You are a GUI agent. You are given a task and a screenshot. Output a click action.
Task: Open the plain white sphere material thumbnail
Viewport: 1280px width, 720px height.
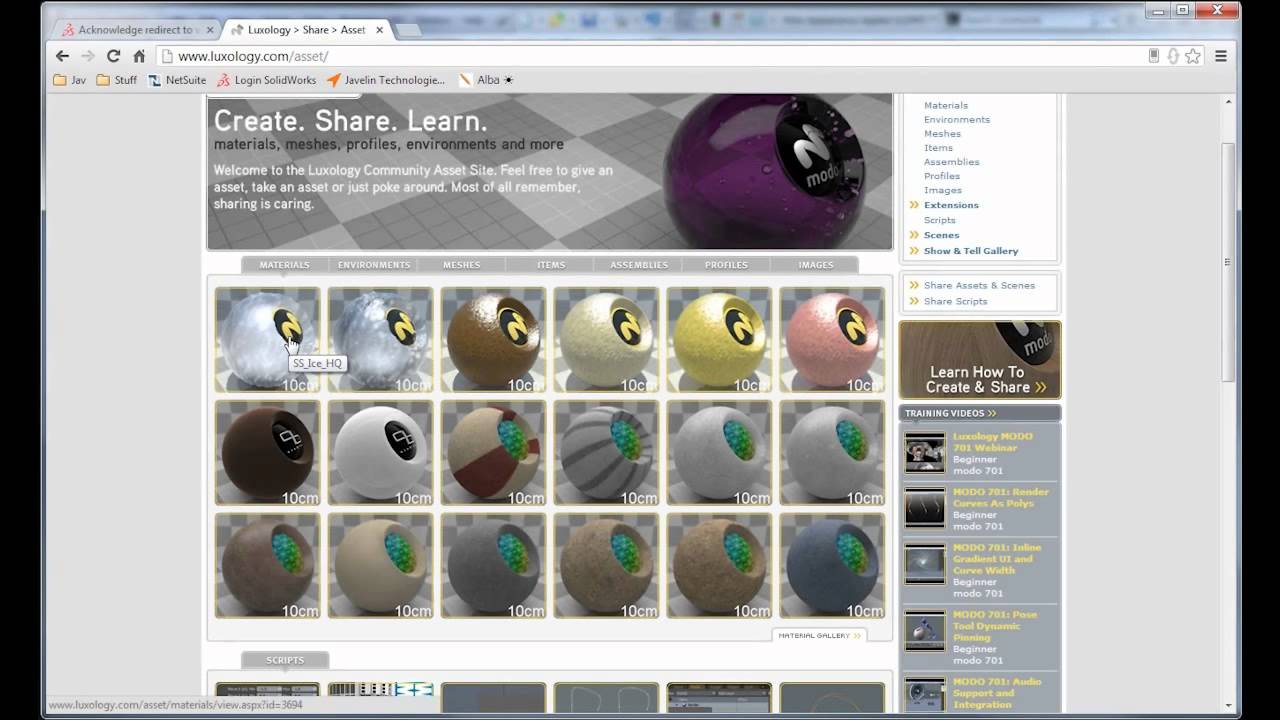(380, 452)
